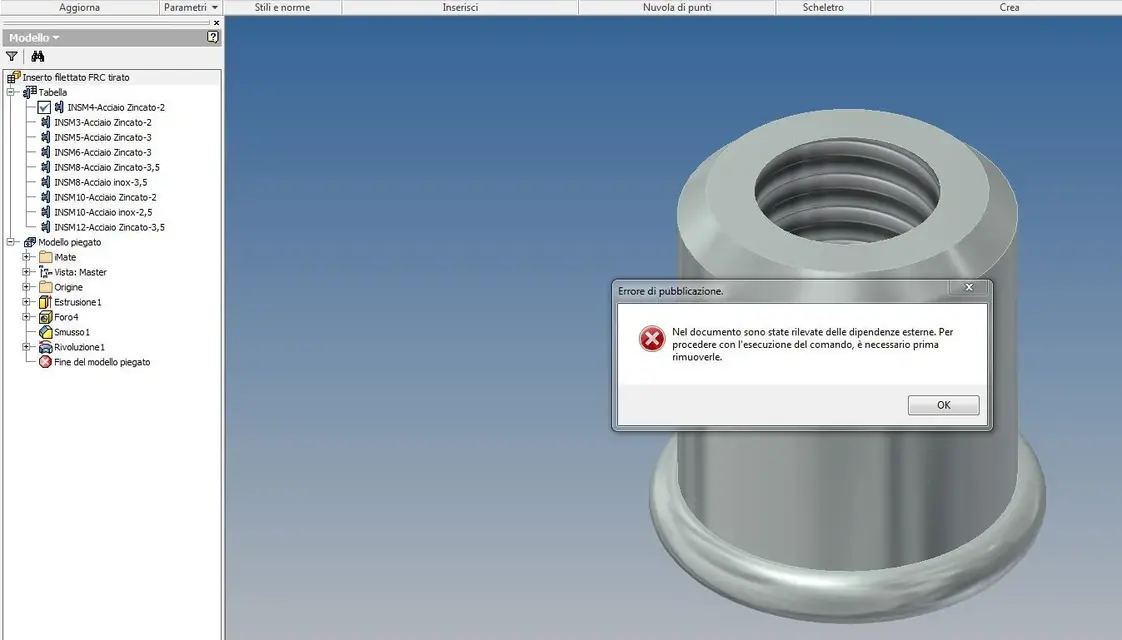The height and width of the screenshot is (640, 1122).
Task: Click the INSM12-Acciaio Zincato-3,5 member icon
Action: click(x=46, y=228)
